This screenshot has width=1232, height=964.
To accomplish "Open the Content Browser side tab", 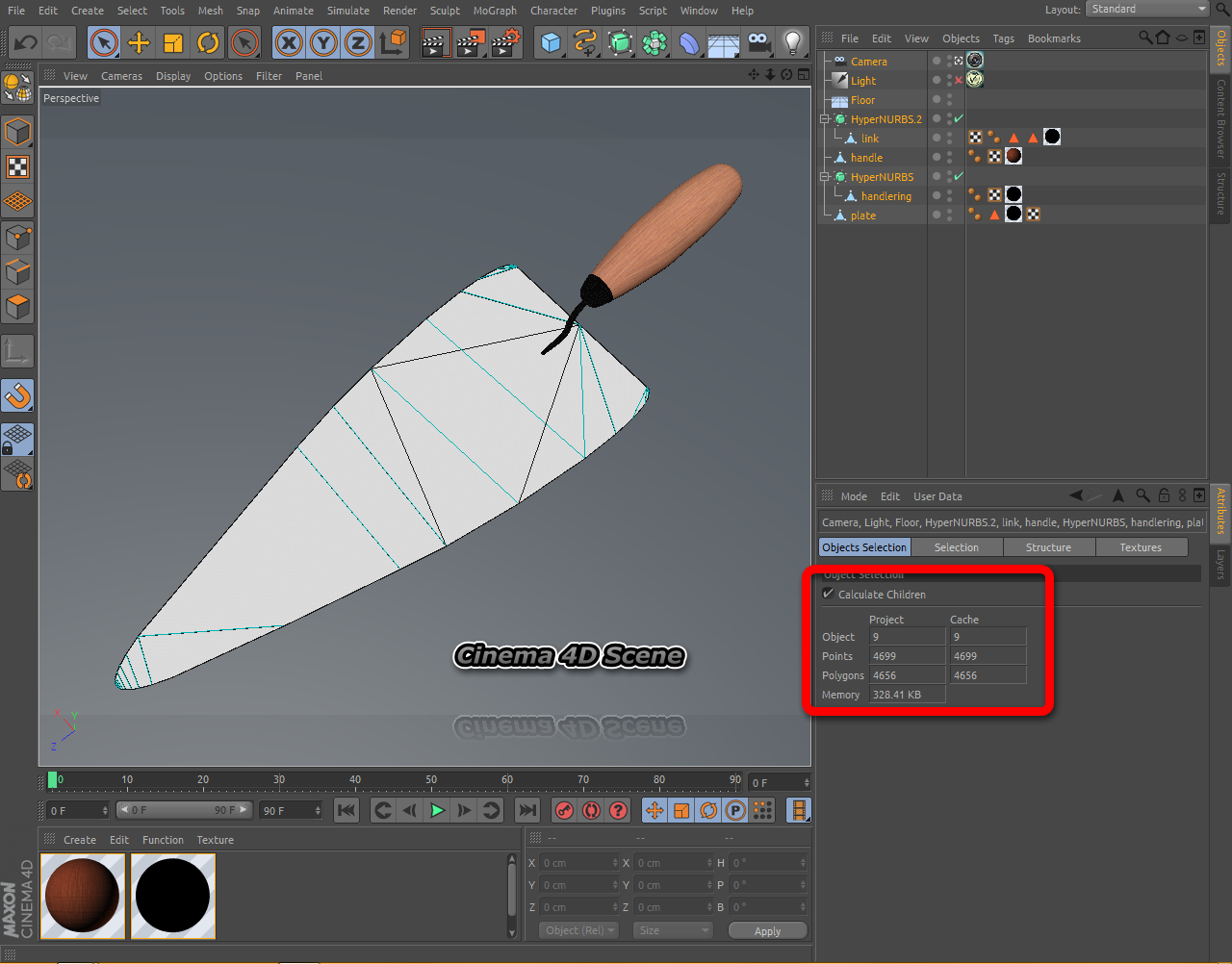I will pyautogui.click(x=1220, y=118).
